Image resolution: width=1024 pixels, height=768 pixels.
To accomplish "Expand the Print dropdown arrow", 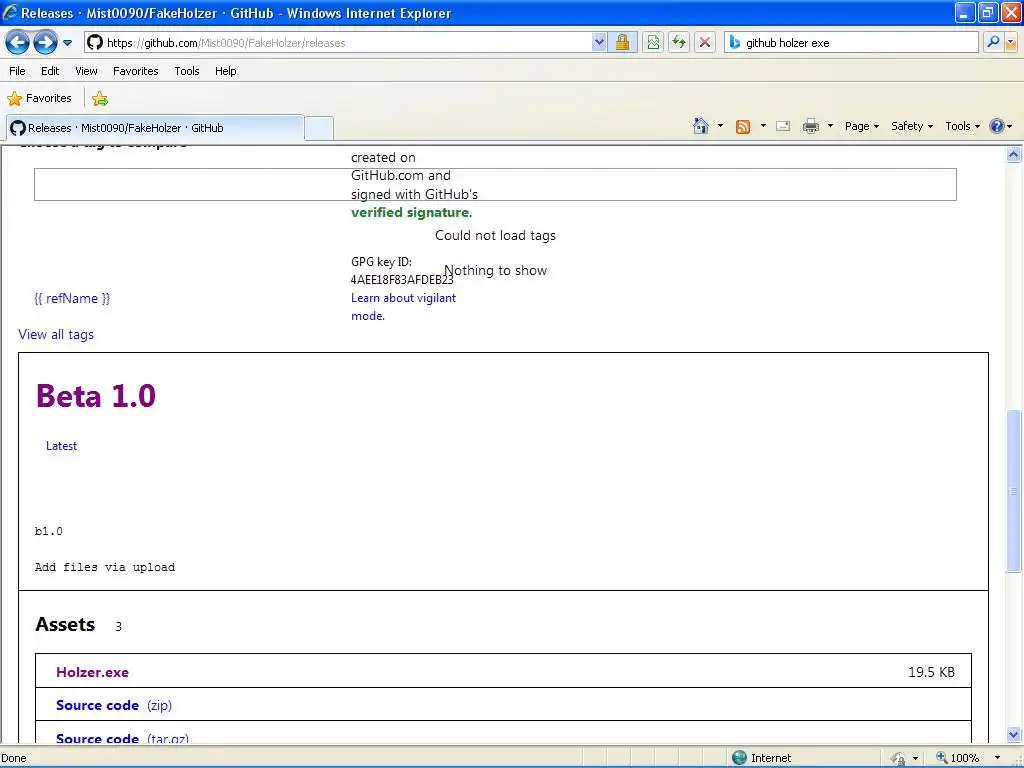I will pyautogui.click(x=830, y=126).
